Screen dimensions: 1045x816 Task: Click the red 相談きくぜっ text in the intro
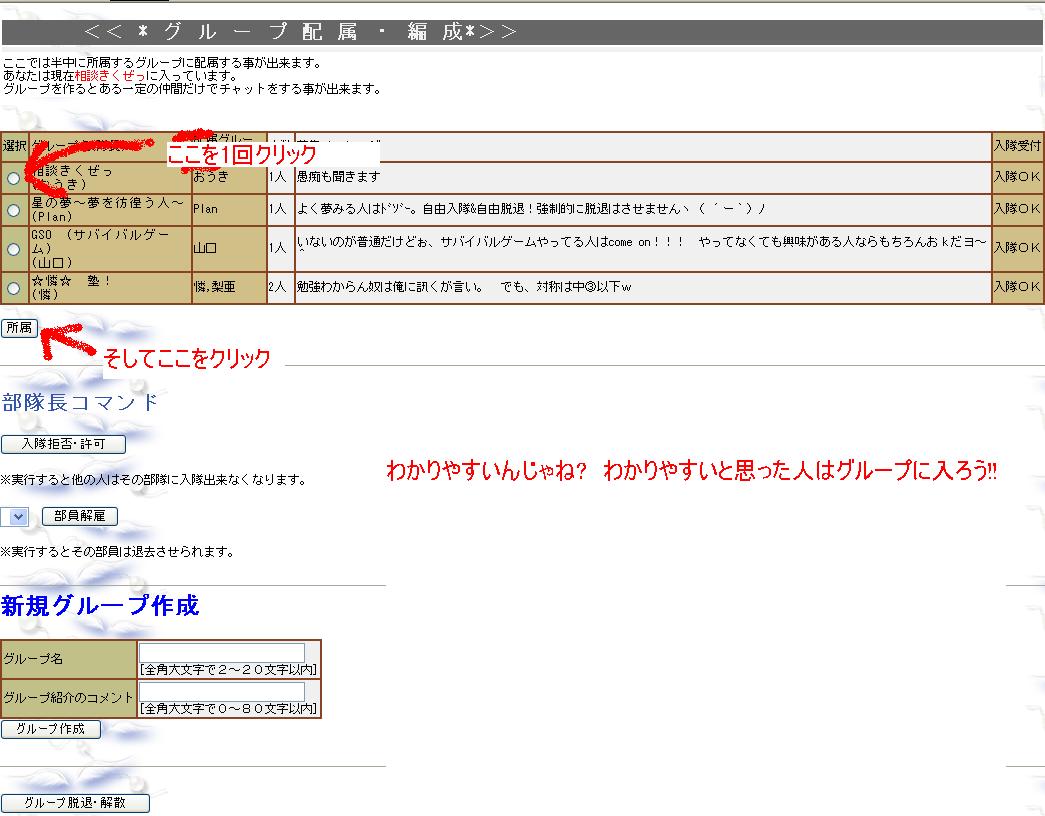tap(109, 76)
